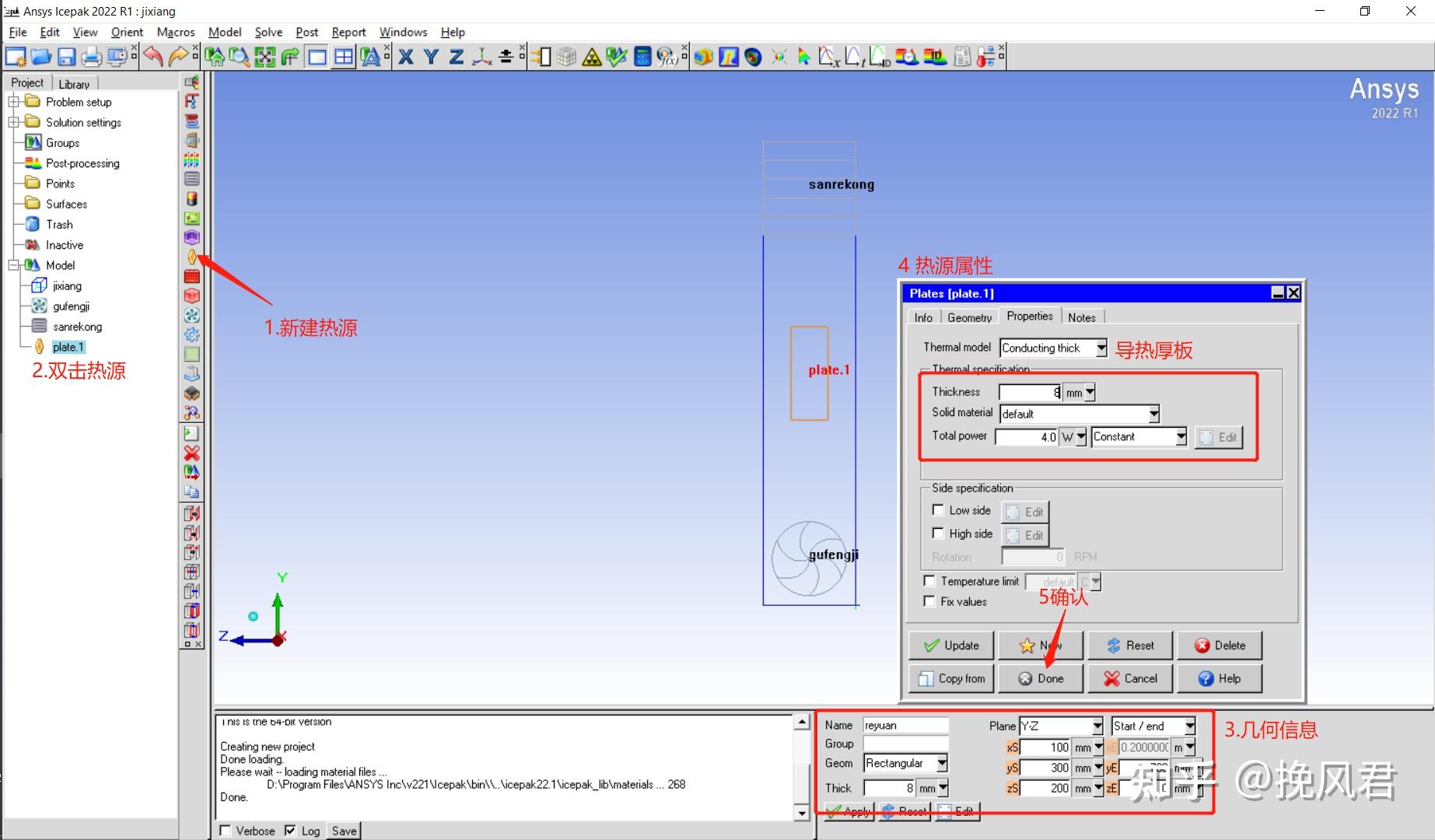
Task: Click the New project toolbar icon
Action: coord(16,57)
